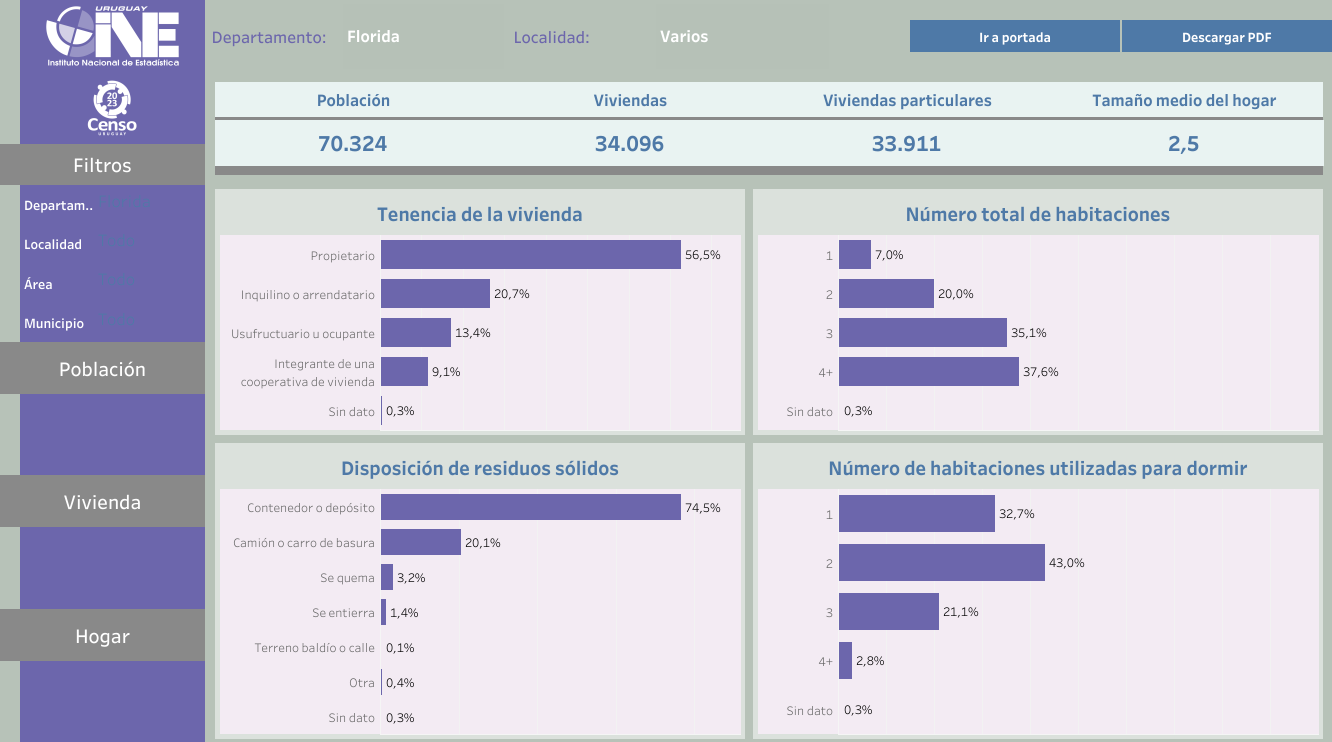1332x742 pixels.
Task: Expand the Área filter dropdown
Action: [x=117, y=283]
